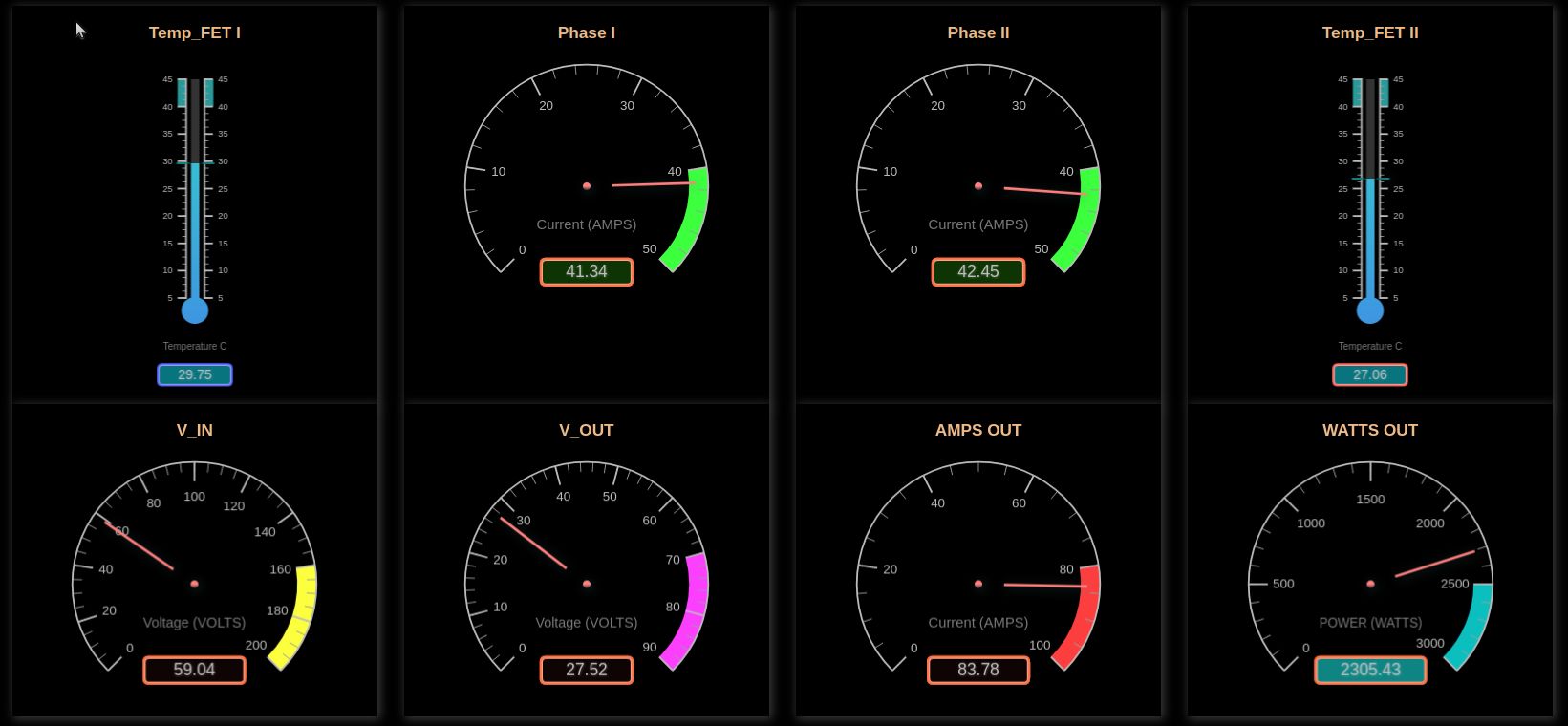Click the Temp_FET I thermometer bulb

(195, 310)
